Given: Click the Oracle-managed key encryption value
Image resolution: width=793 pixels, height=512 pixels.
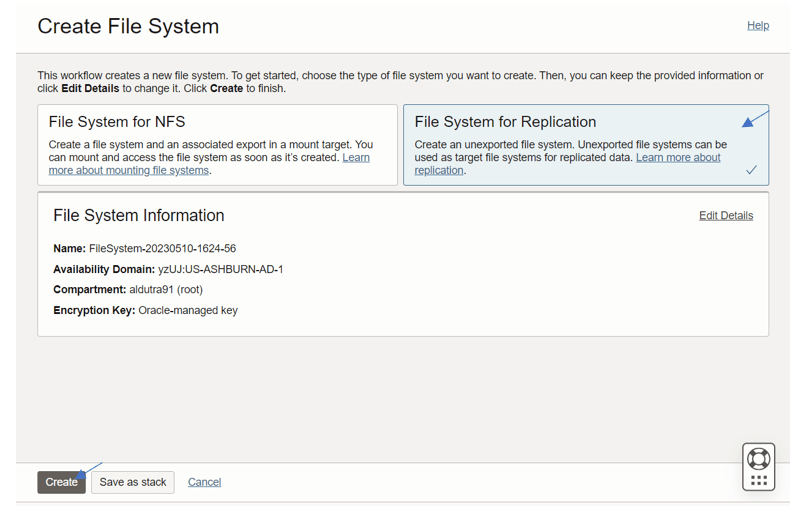Looking at the screenshot, I should [188, 310].
